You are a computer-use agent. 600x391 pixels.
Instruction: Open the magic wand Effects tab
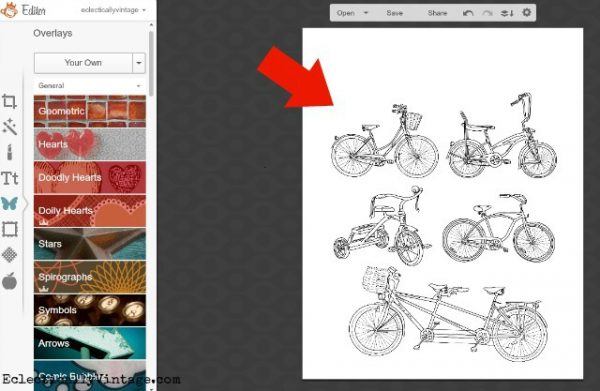pos(10,127)
